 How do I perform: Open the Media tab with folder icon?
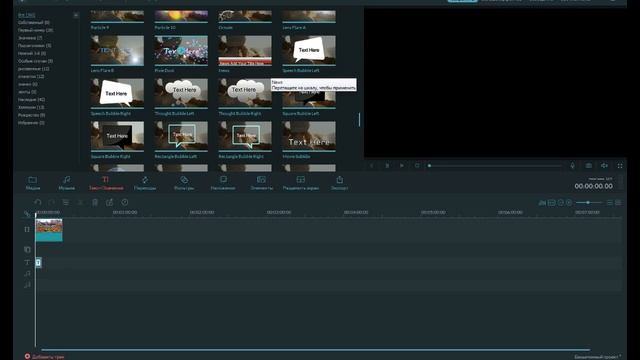point(33,183)
